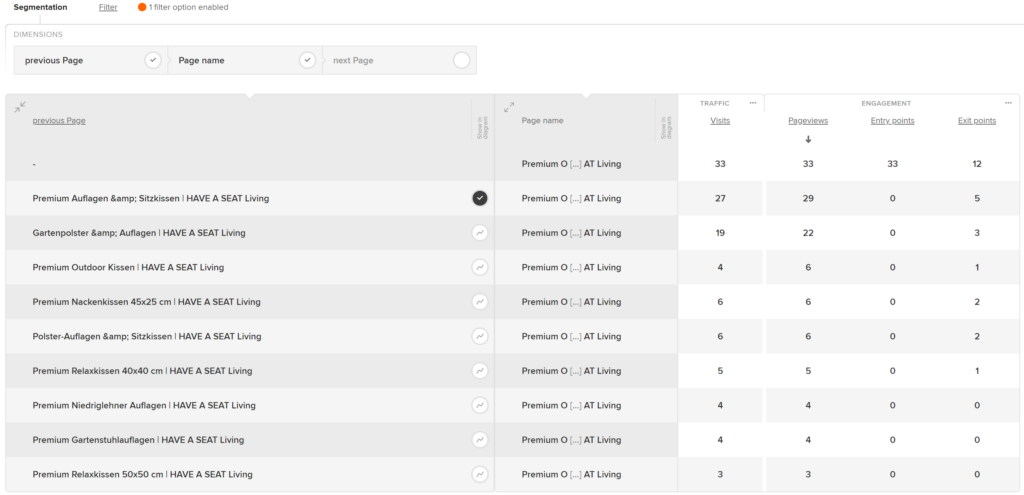The height and width of the screenshot is (495, 1024).
Task: Select the next Page dimension label
Action: pos(353,60)
